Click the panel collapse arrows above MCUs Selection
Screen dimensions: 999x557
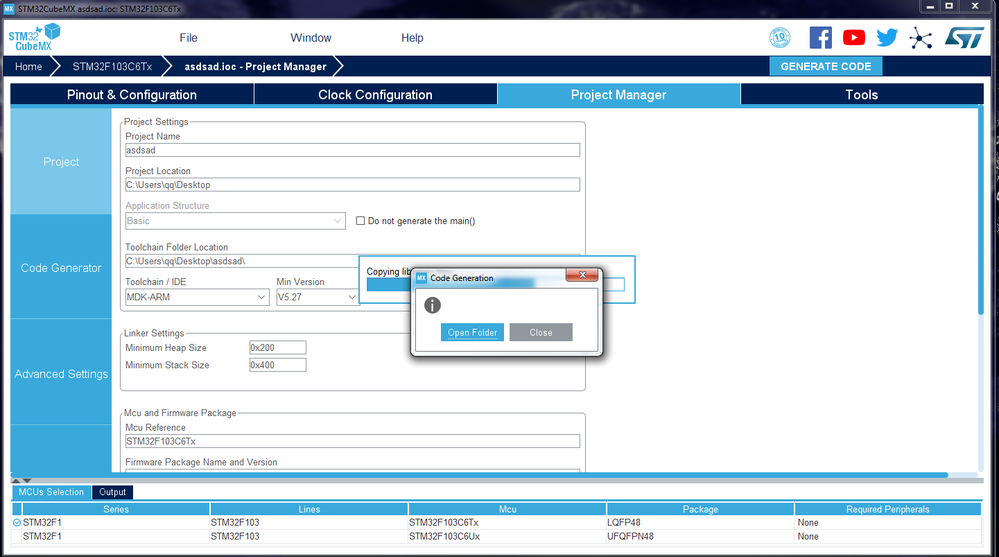[x=22, y=480]
